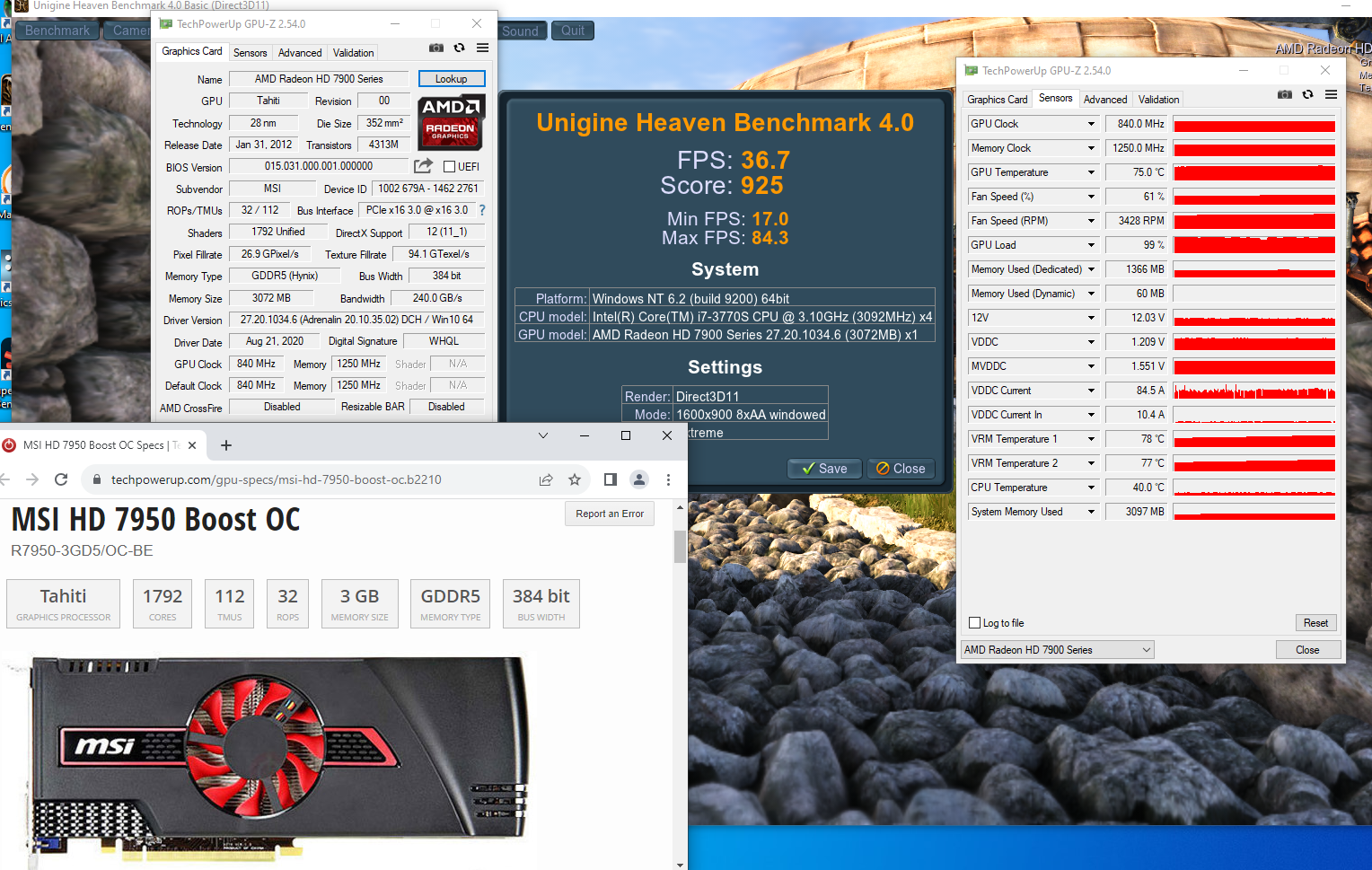Expand the GPU Temperature sensor dropdown
1372x870 pixels.
tap(1092, 172)
